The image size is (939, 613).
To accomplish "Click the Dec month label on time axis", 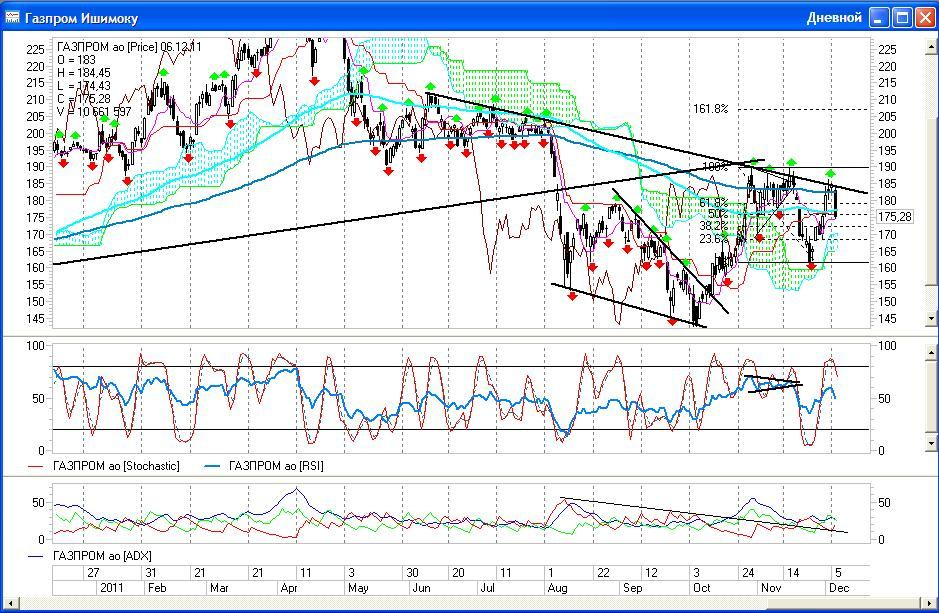I will tap(839, 588).
